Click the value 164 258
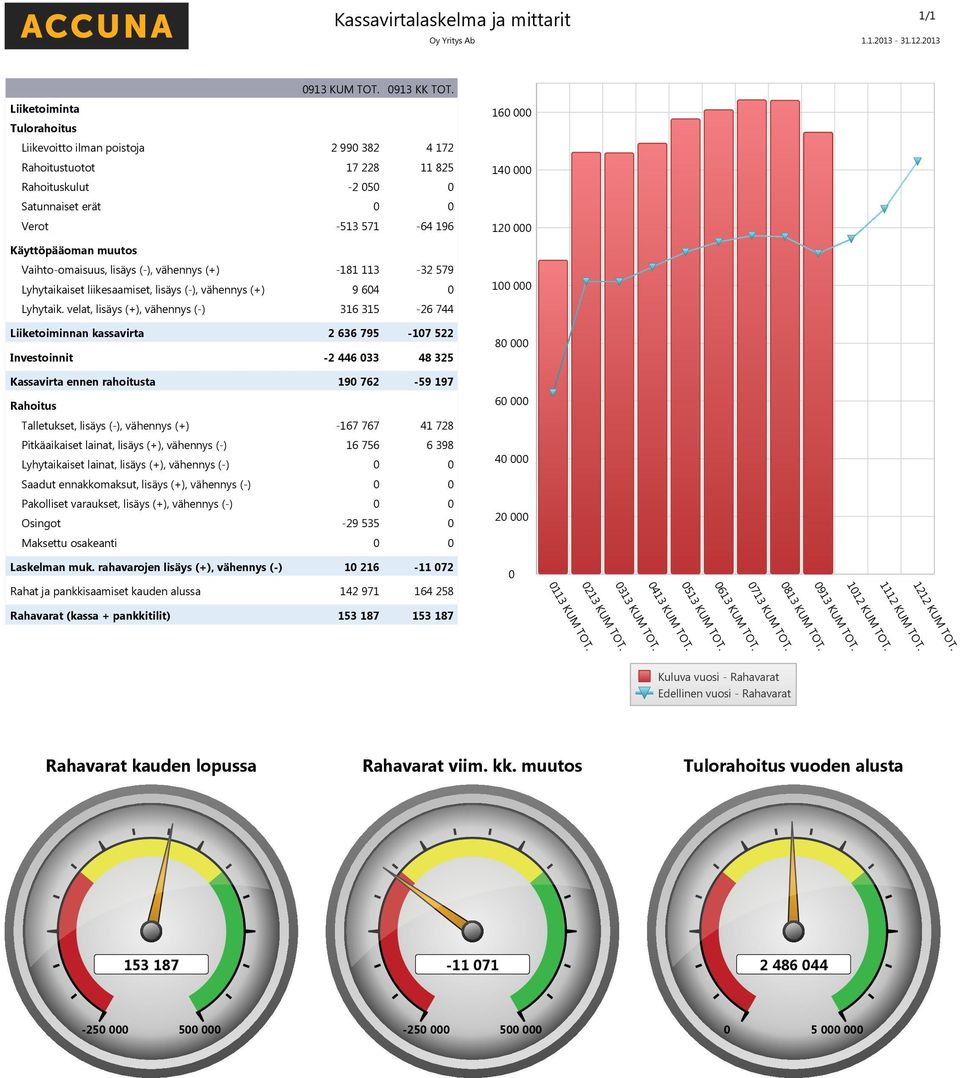Screen dimensions: 960x1078 pyautogui.click(x=433, y=591)
